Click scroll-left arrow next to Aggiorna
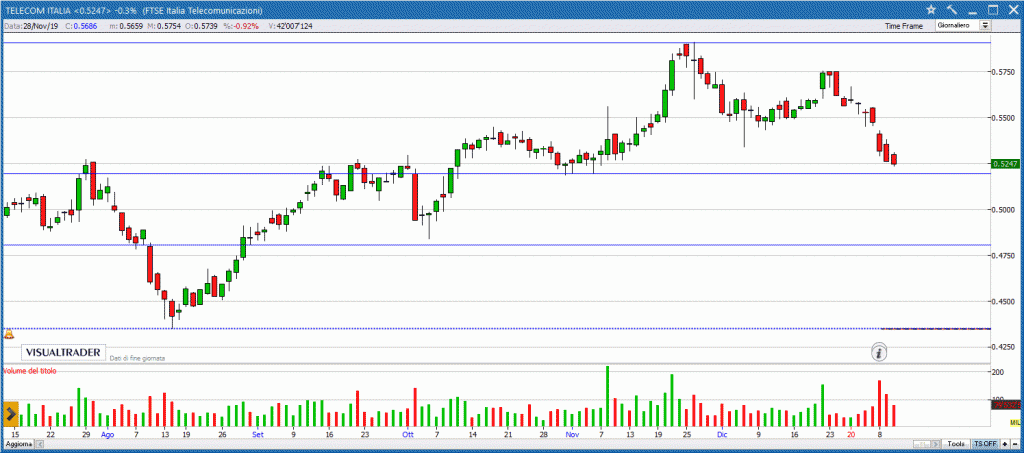 [39, 444]
